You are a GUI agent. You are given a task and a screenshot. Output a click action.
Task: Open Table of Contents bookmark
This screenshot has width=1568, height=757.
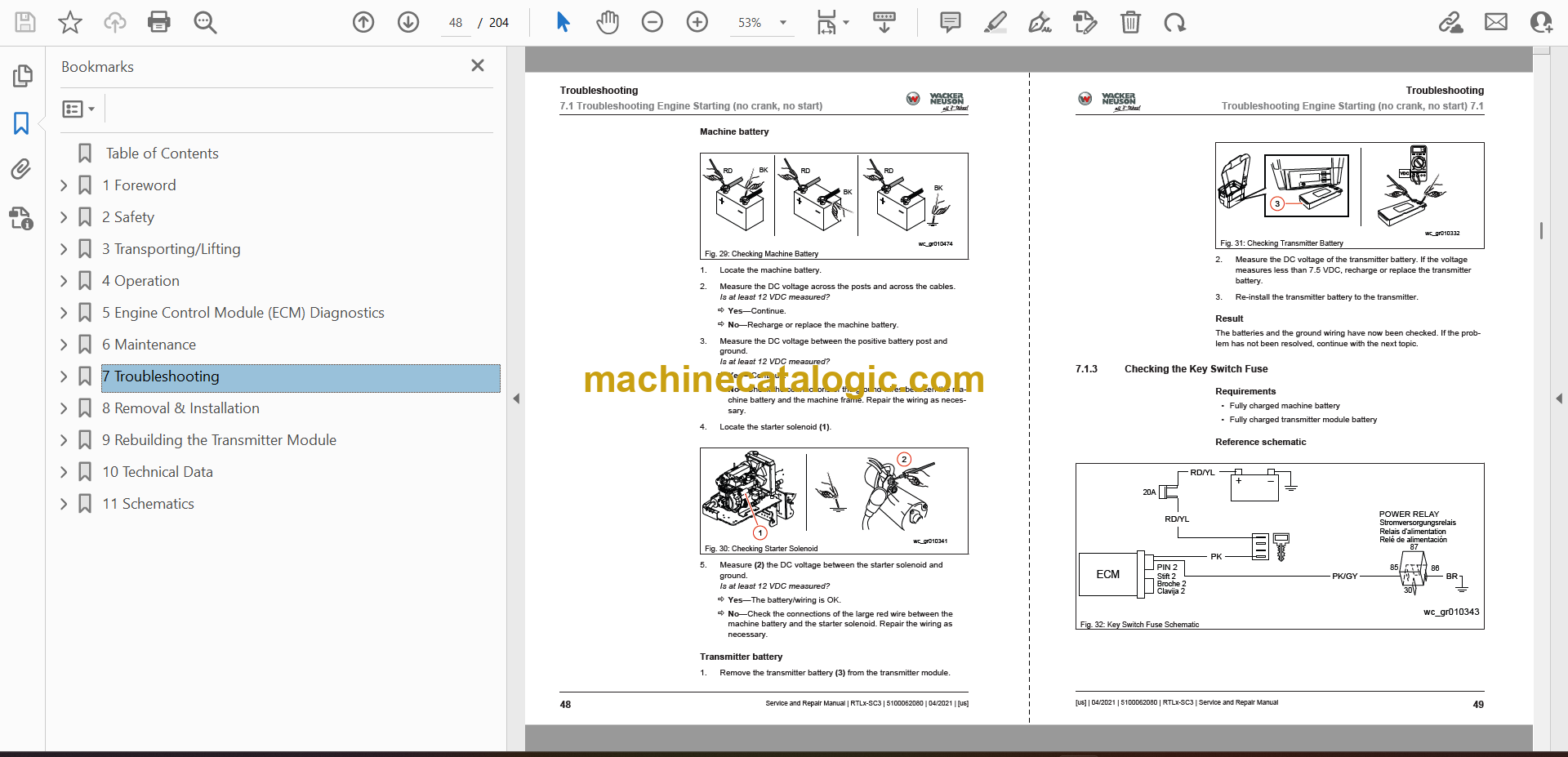pyautogui.click(x=162, y=154)
